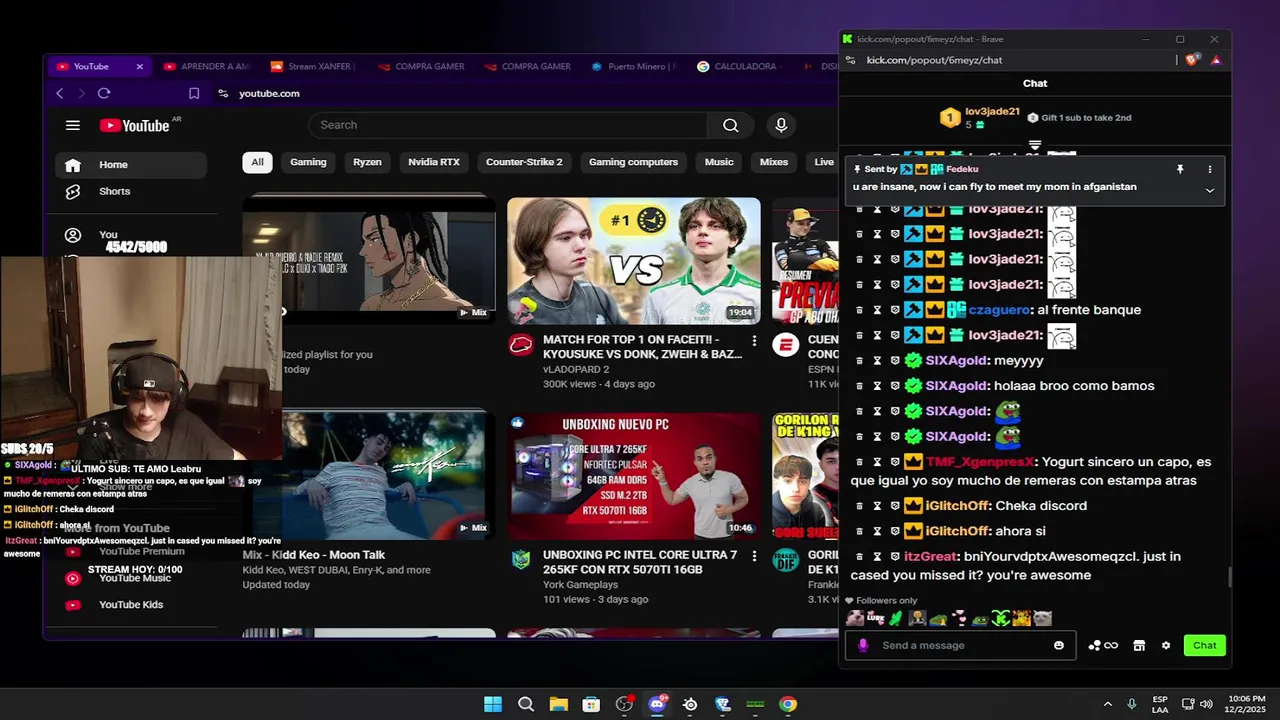The width and height of the screenshot is (1280, 720).
Task: Click the Send a message field
Action: click(961, 645)
